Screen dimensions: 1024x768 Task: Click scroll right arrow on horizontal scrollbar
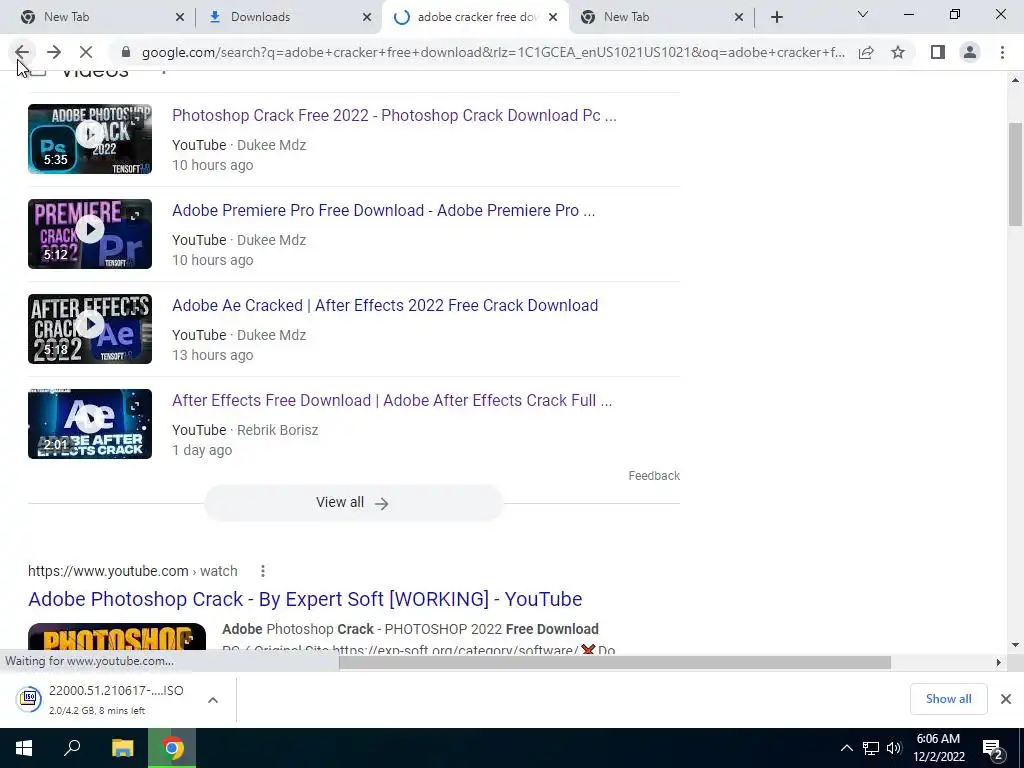[998, 663]
